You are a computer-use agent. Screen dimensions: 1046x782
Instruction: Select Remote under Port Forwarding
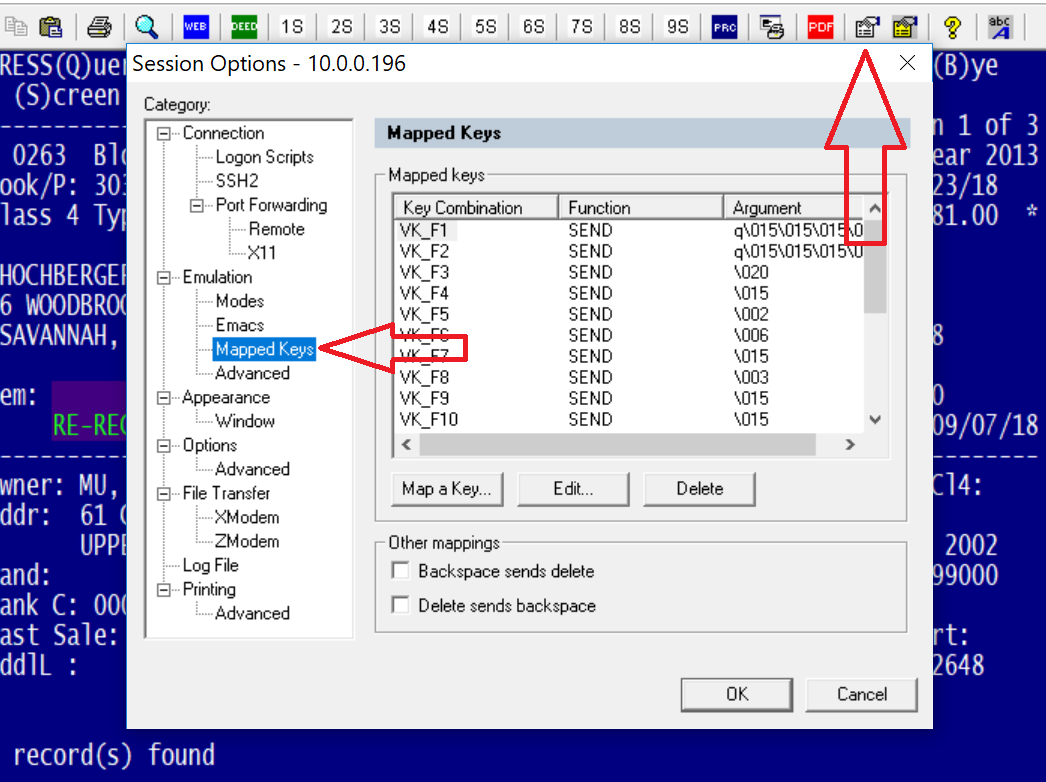(276, 229)
